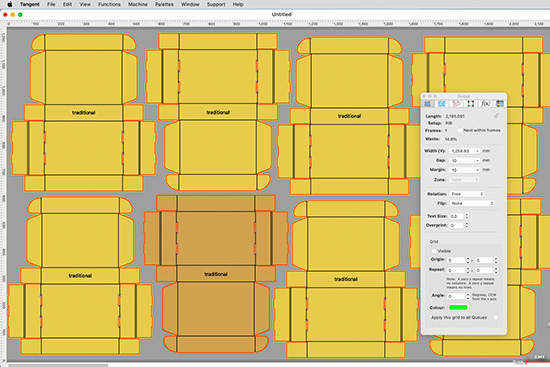Click the green grid Colour swatch

point(458,307)
